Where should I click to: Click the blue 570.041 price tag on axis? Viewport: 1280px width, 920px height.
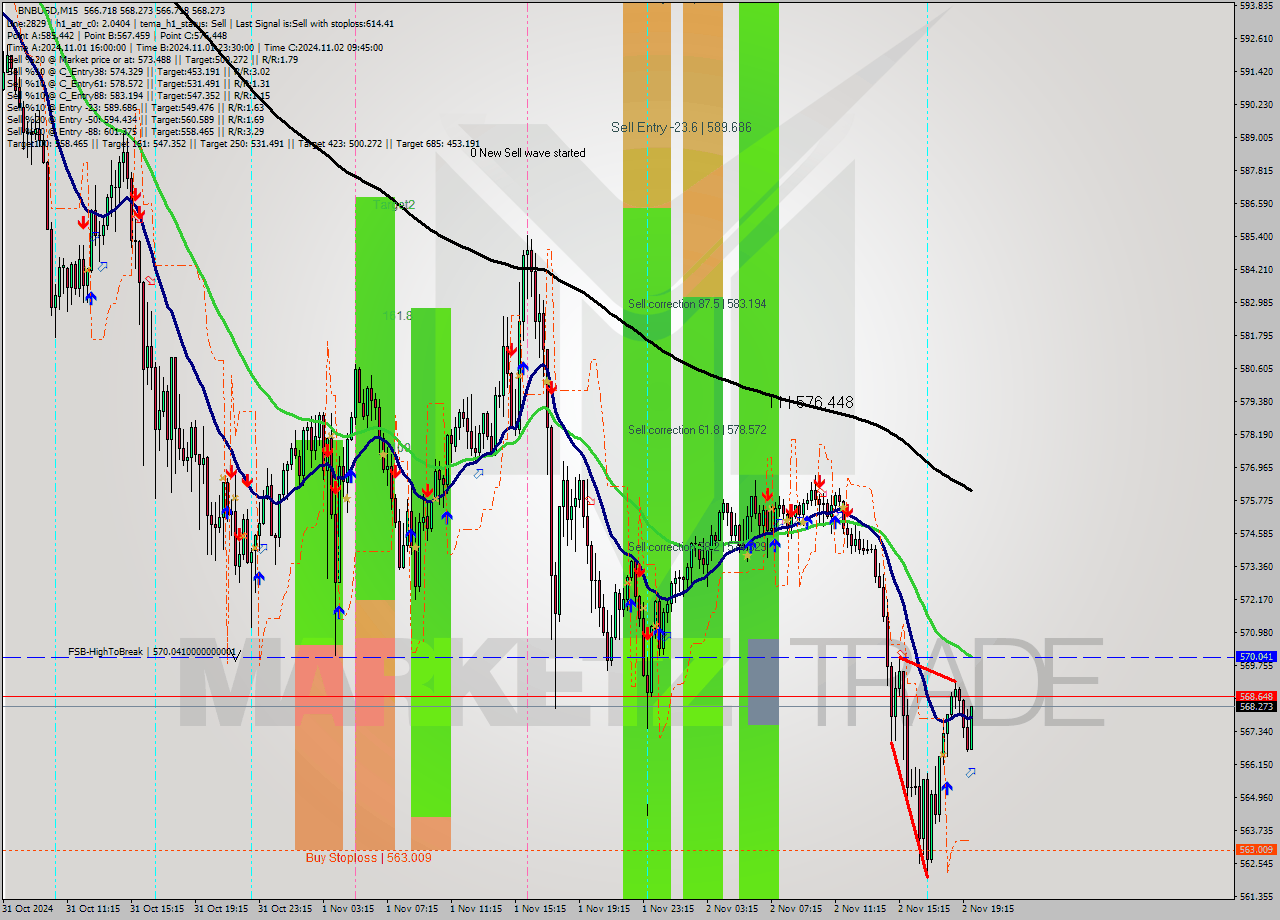1256,657
